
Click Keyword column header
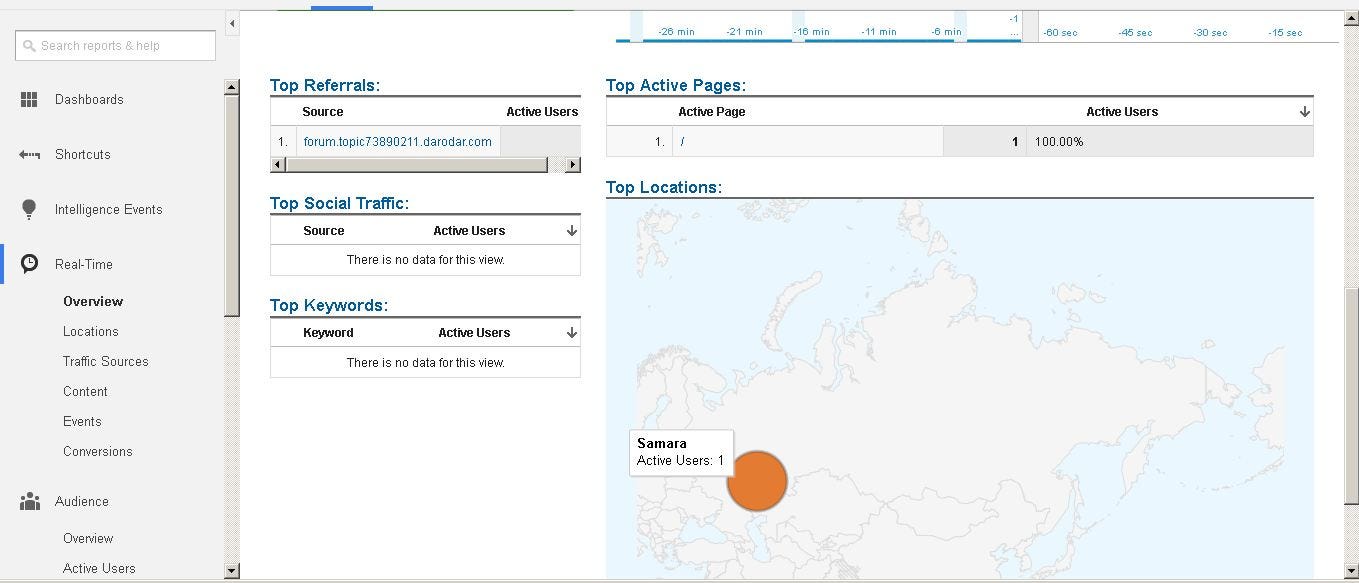coord(328,332)
